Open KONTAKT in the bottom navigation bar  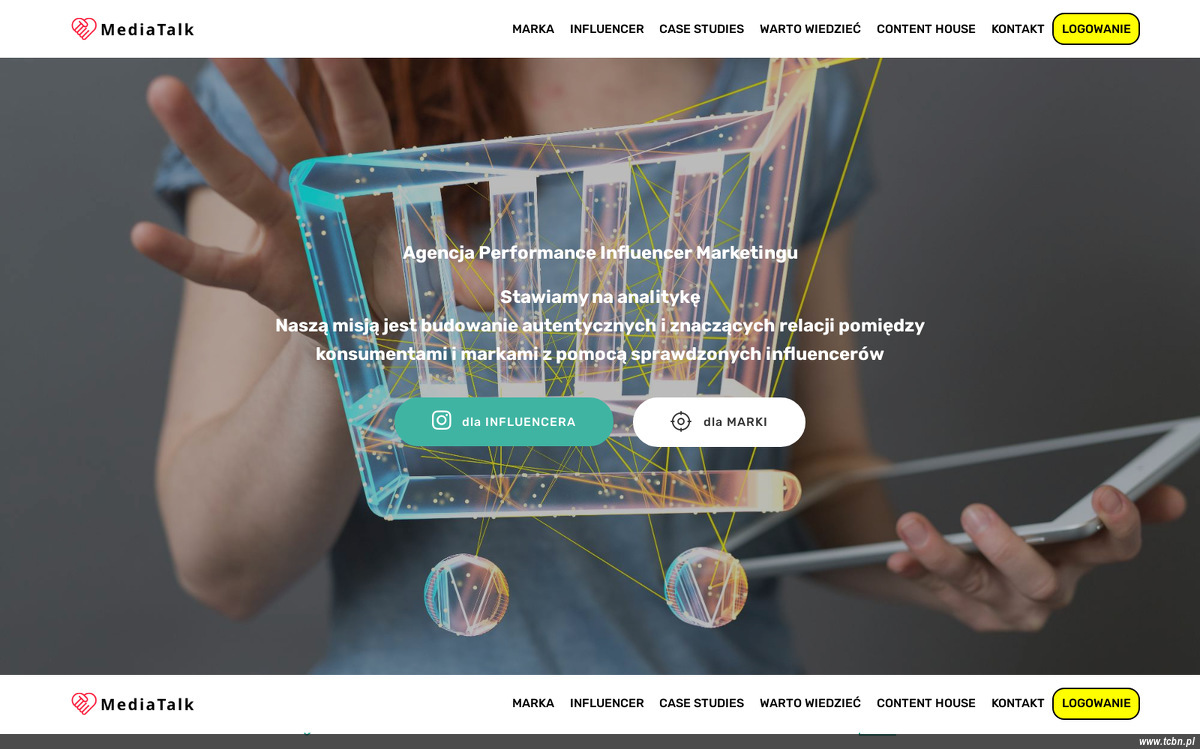[x=1018, y=703]
